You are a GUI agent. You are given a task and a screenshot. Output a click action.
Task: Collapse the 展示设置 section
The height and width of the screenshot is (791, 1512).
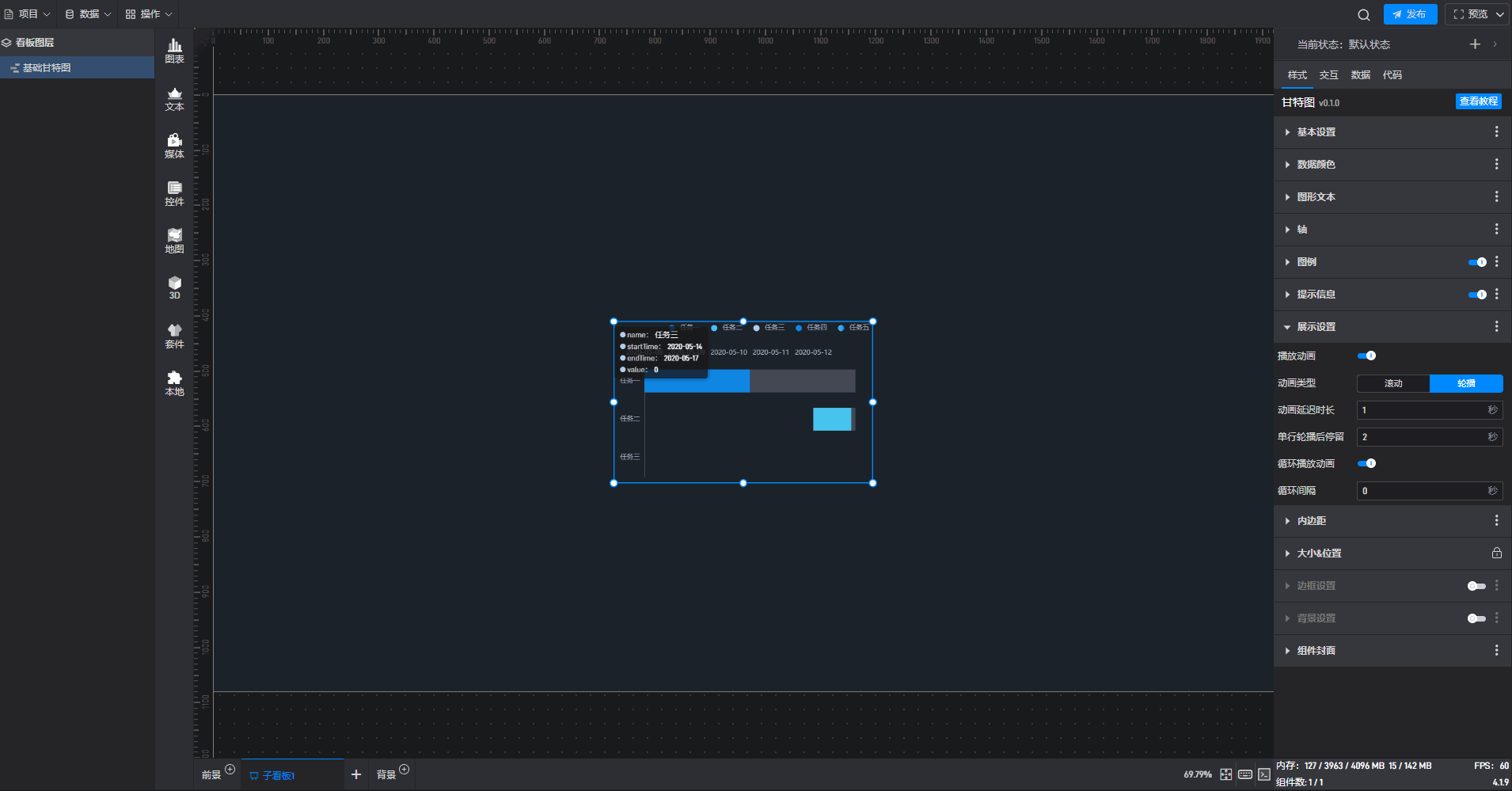[1316, 327]
